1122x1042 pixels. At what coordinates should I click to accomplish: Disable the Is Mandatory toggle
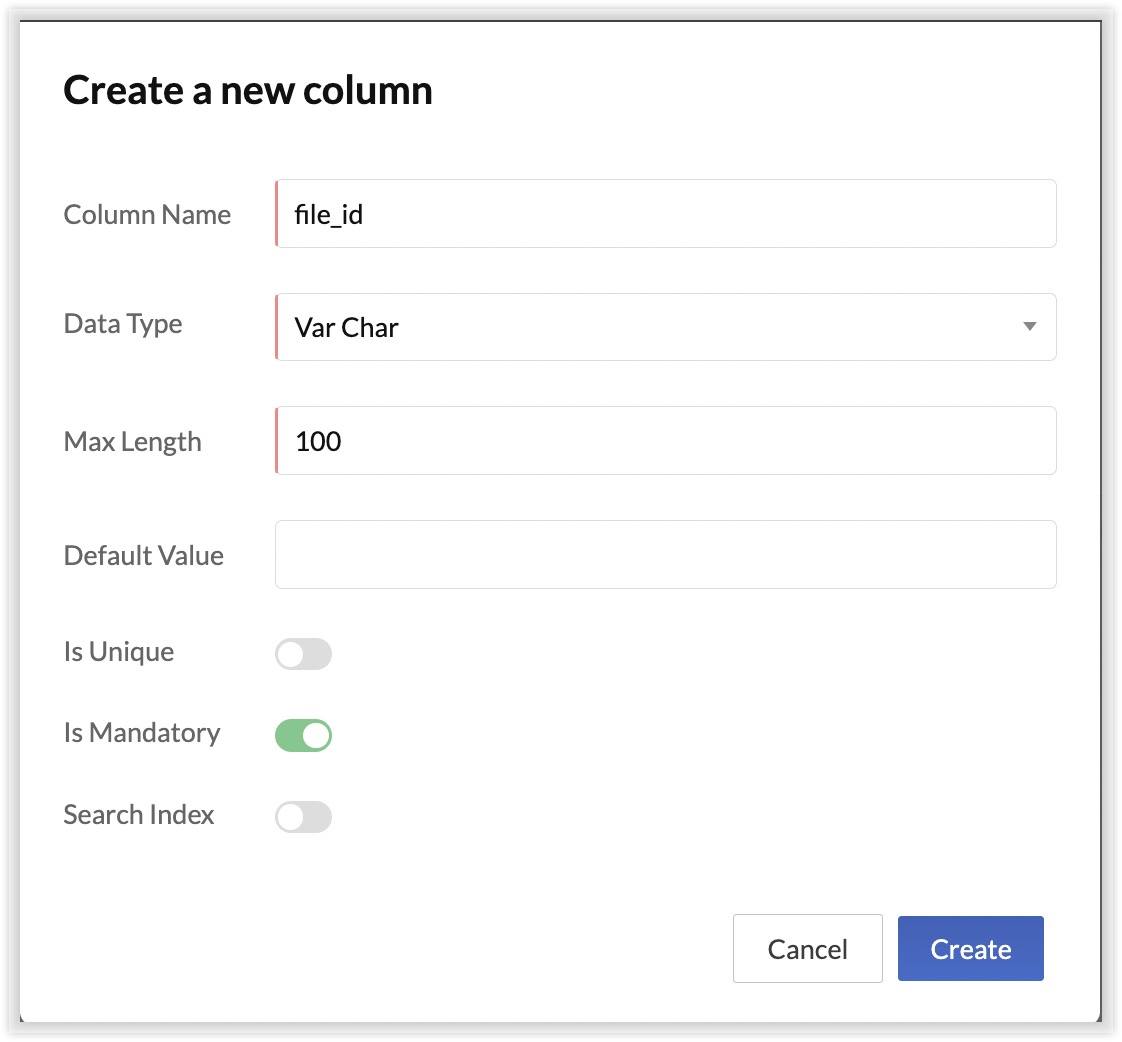[303, 736]
